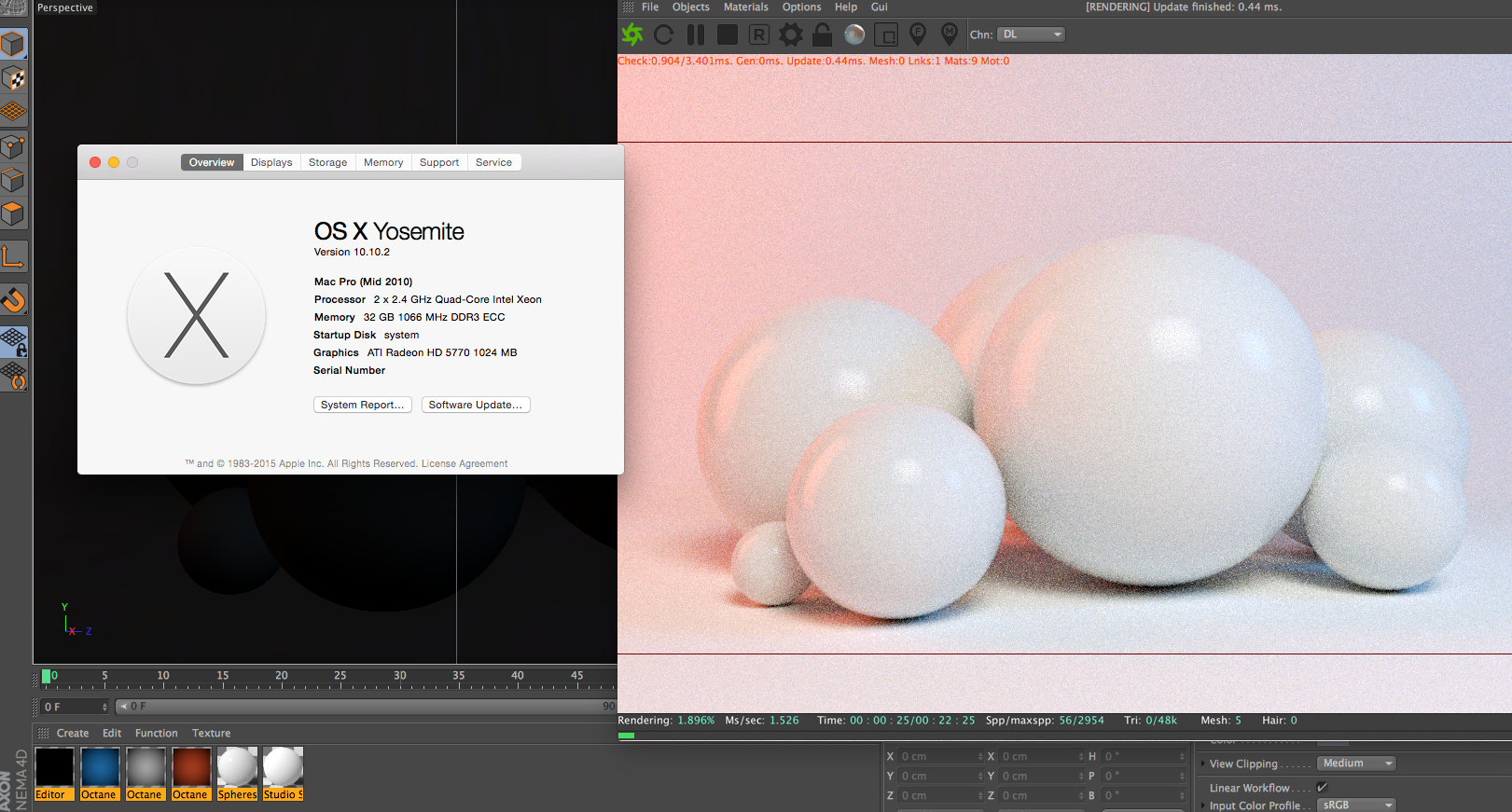Click the Software Update button
This screenshot has height=812, width=1512.
(475, 405)
